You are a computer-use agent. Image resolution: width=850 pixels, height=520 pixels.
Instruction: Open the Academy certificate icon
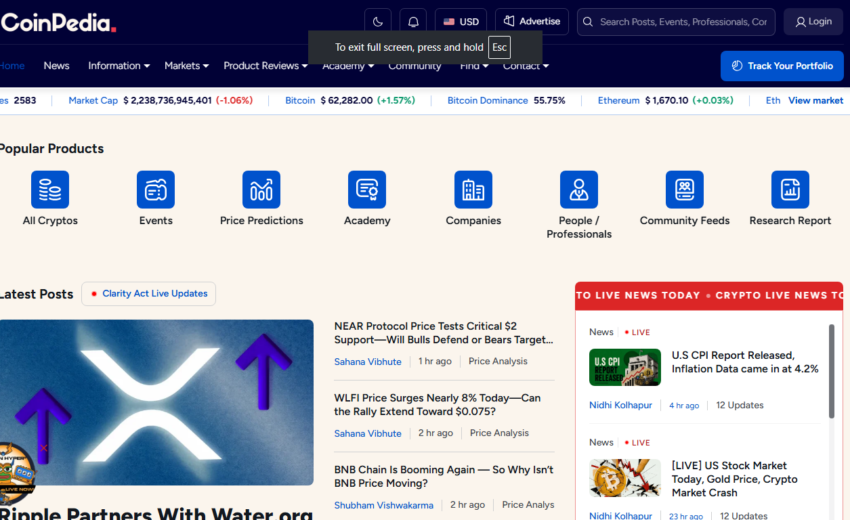click(x=367, y=189)
